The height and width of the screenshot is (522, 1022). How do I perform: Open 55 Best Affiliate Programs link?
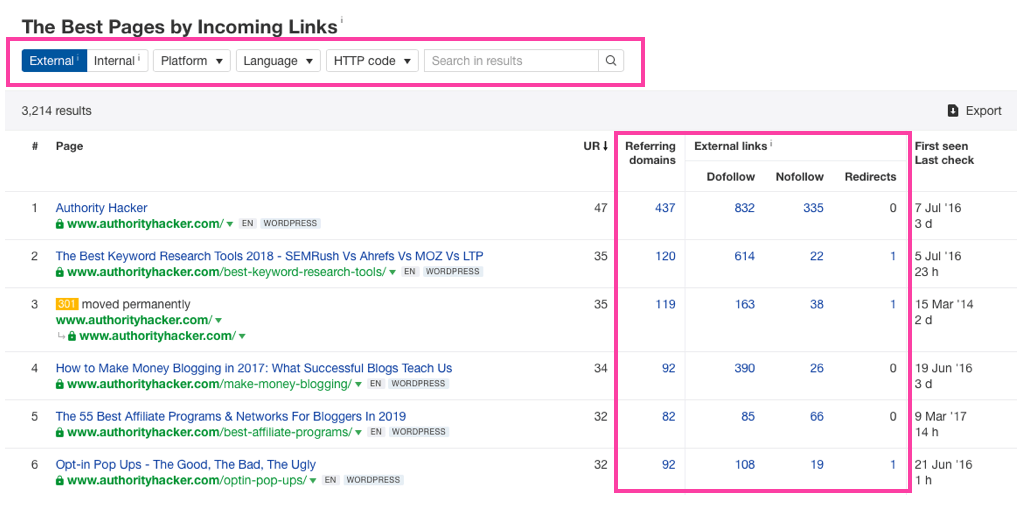(x=231, y=416)
